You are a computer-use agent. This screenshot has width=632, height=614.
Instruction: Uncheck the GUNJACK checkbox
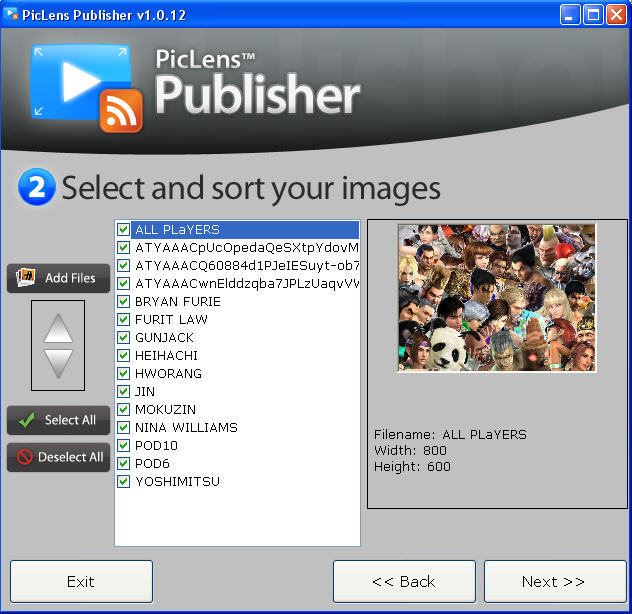coord(123,337)
